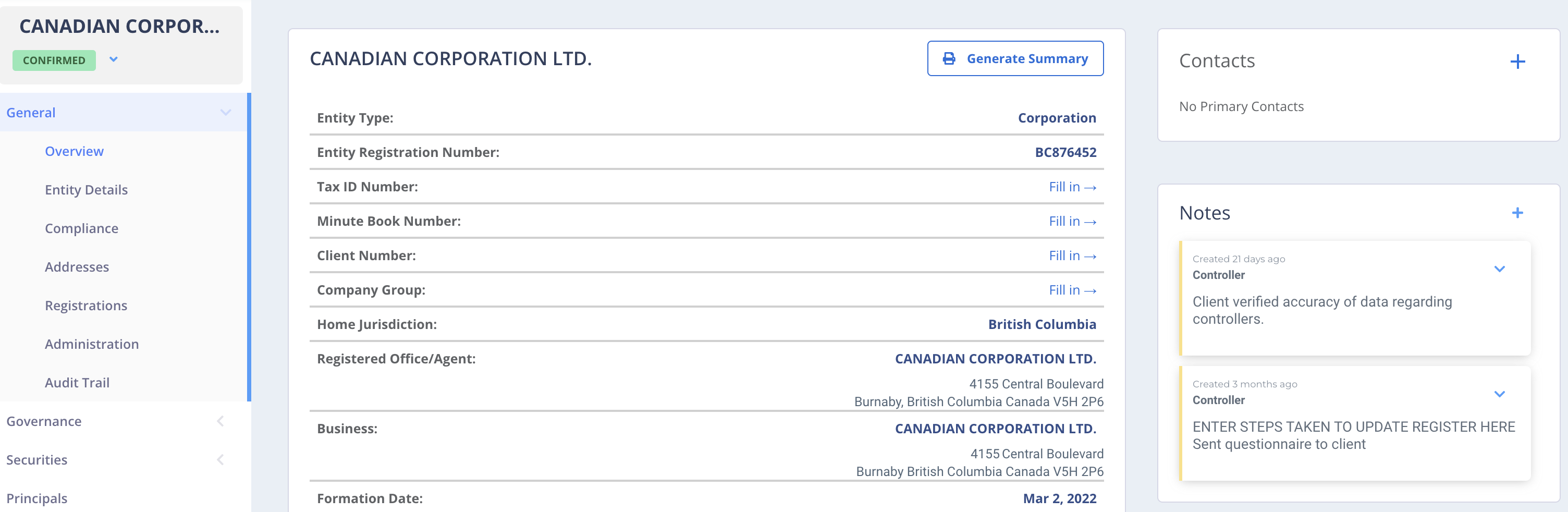Image resolution: width=1568 pixels, height=512 pixels.
Task: Open Business CANADIAN CORPORATION LTD. link
Action: (x=995, y=429)
